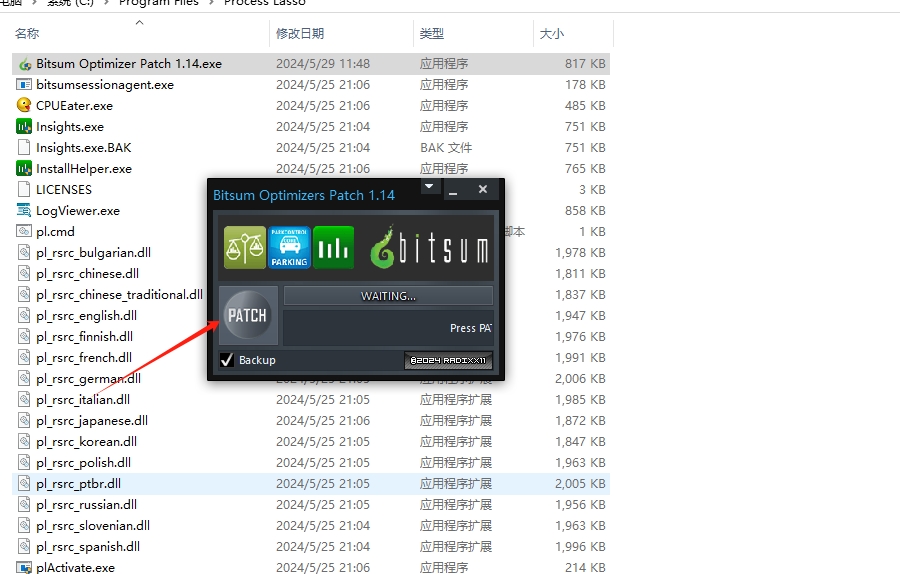The height and width of the screenshot is (574, 900).
Task: Select the pl_rsrc_finnish.dll icon
Action: [24, 336]
